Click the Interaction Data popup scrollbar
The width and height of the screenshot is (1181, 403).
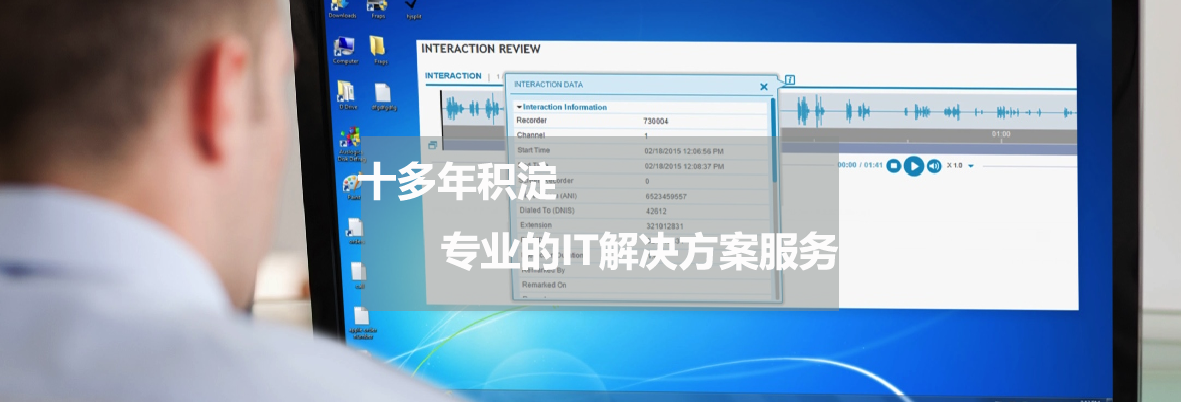[773, 139]
